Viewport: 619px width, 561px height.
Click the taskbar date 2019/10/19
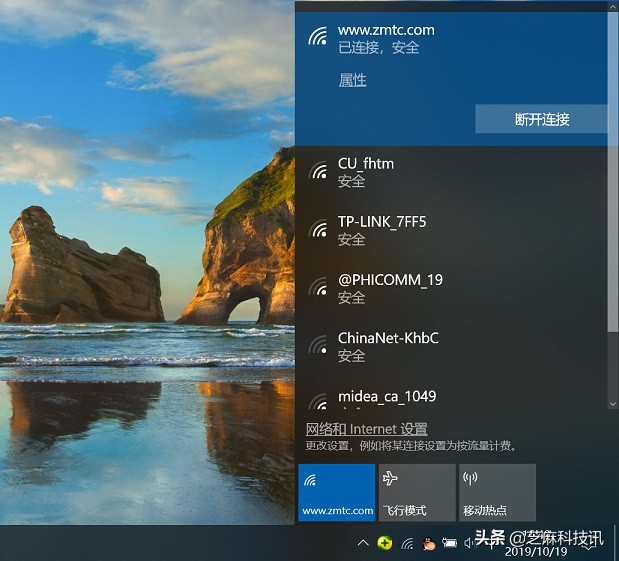(536, 552)
